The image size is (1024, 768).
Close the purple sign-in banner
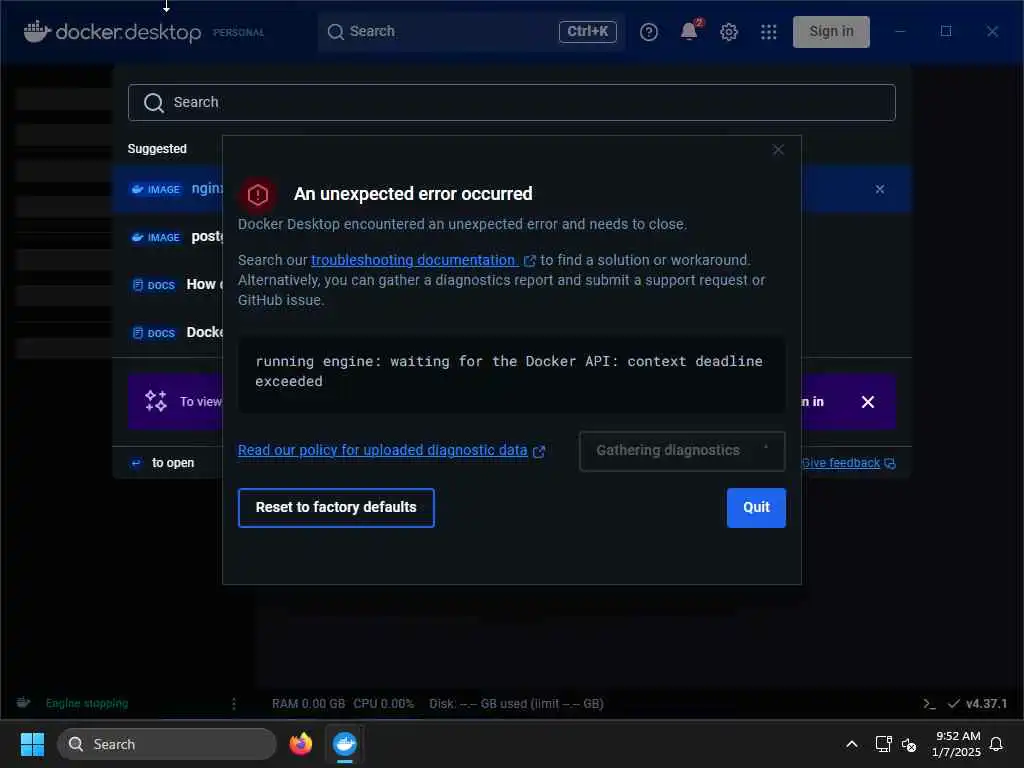click(867, 402)
